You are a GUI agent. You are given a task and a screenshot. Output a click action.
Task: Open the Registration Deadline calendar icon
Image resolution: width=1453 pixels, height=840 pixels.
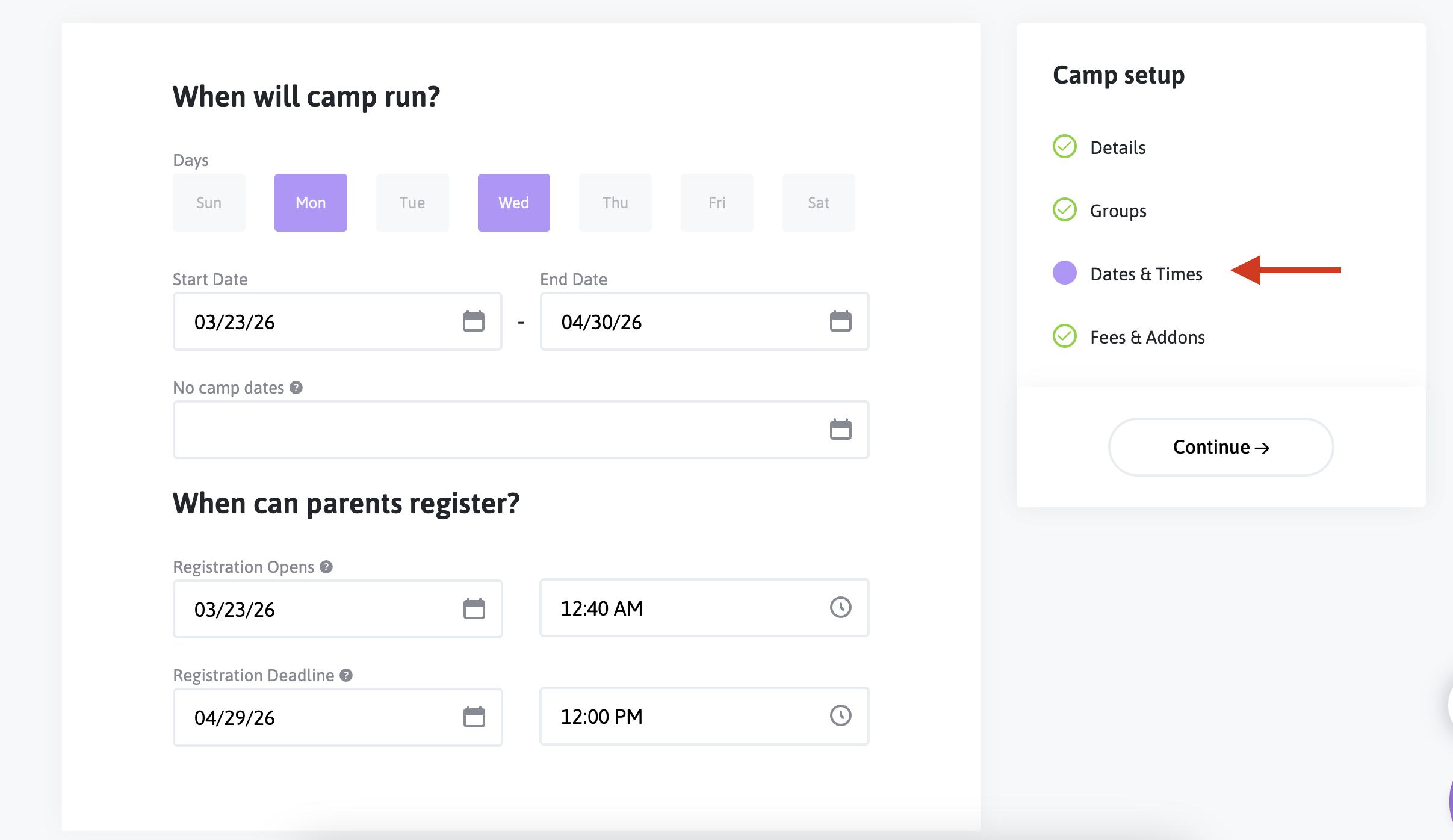(474, 717)
